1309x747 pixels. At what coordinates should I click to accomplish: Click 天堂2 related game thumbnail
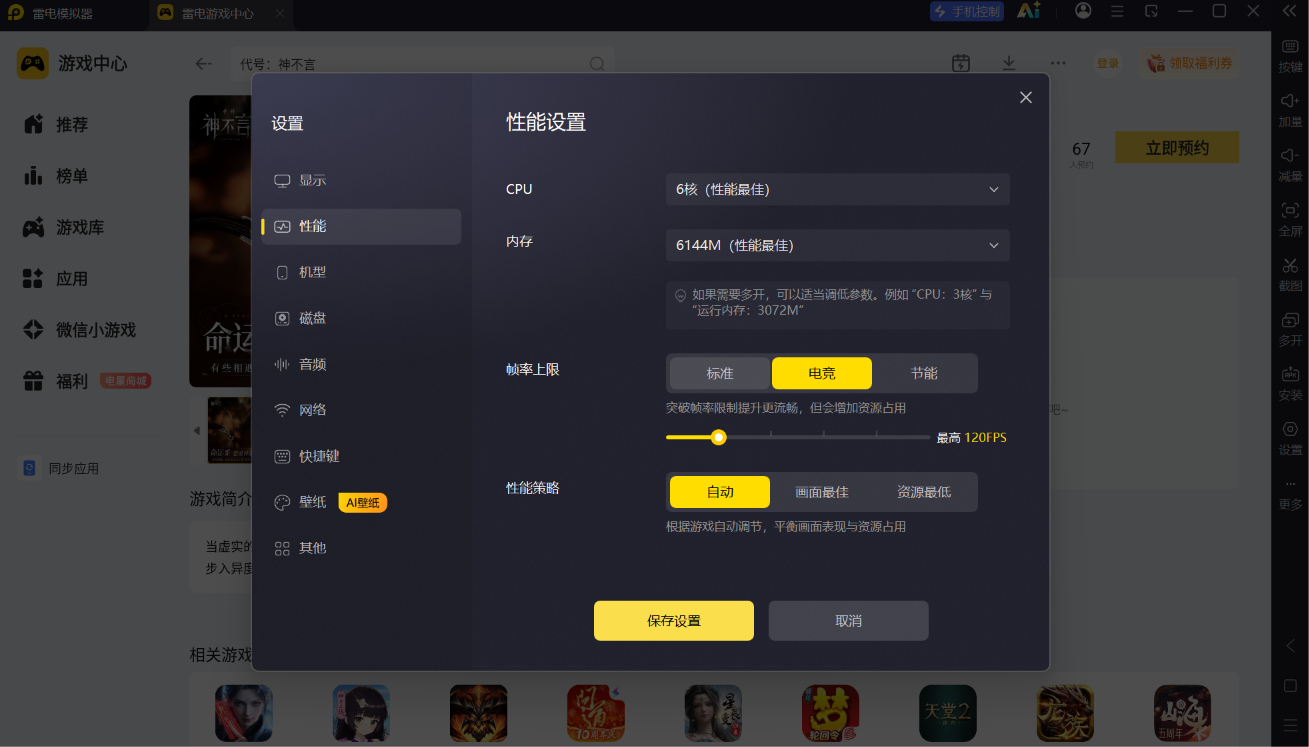(x=948, y=712)
